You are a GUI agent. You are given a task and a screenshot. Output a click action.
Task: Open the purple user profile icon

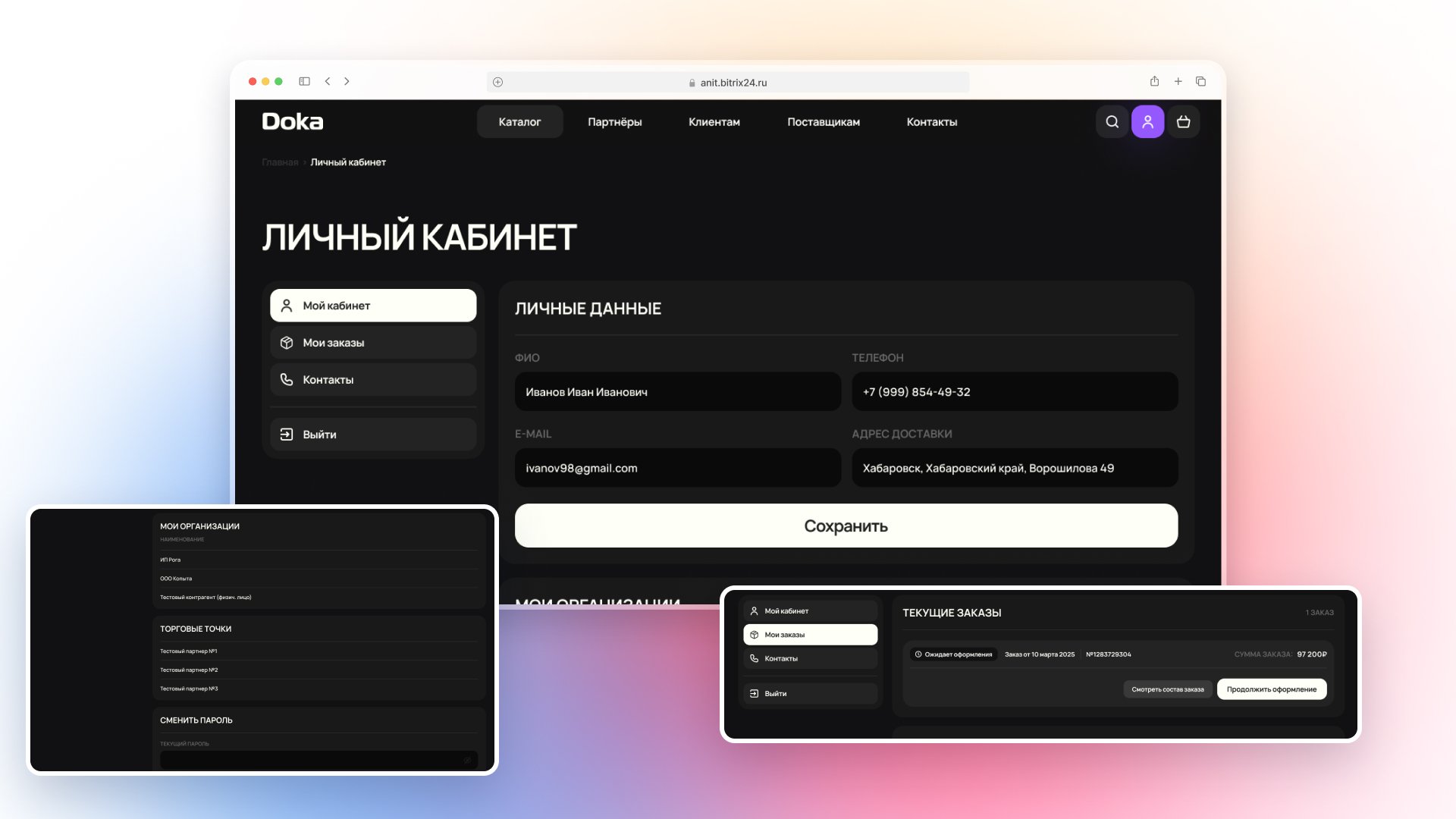point(1147,122)
